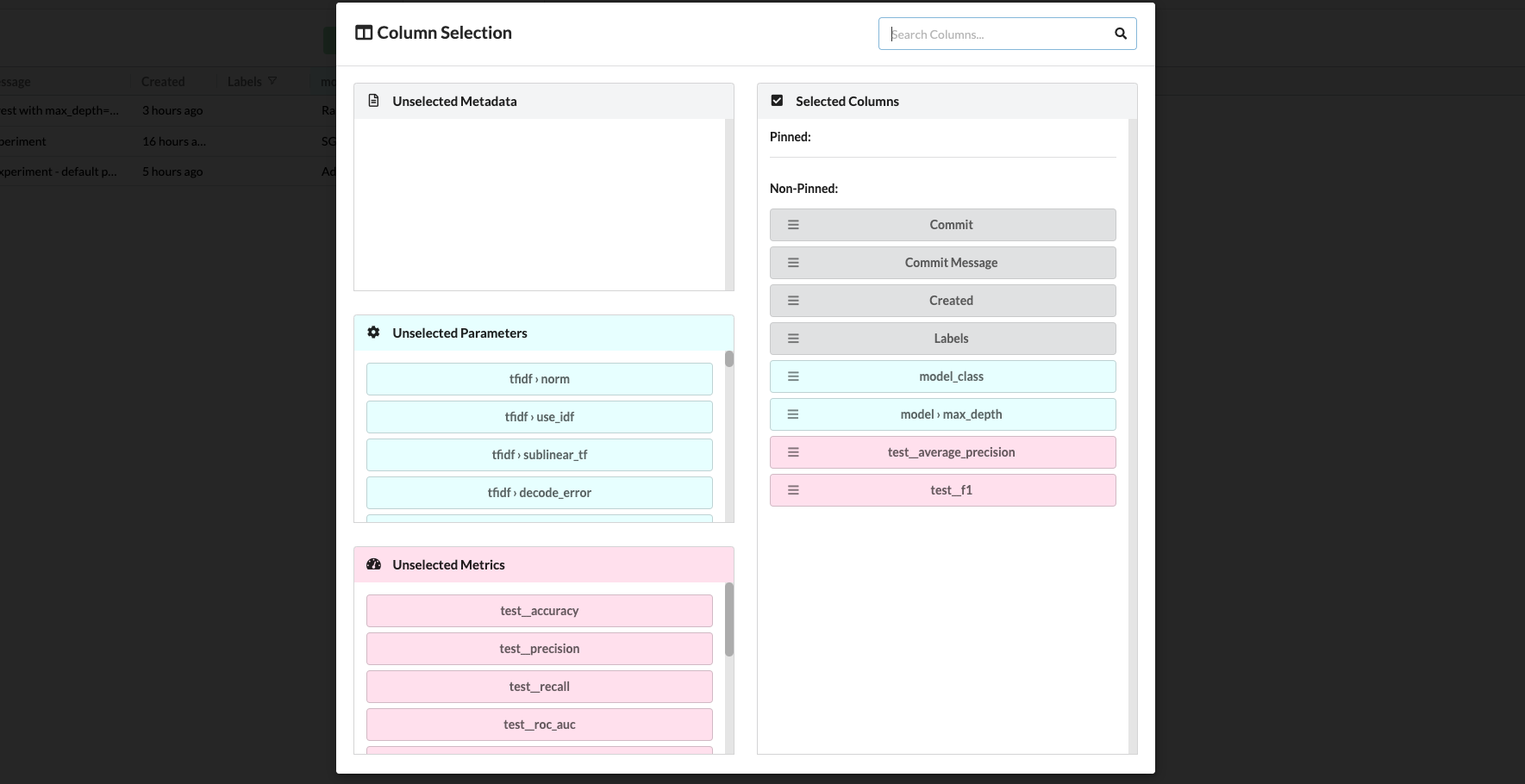Click the metrics gauge icon on Unselected Metrics
The height and width of the screenshot is (784, 1525).
click(373, 563)
